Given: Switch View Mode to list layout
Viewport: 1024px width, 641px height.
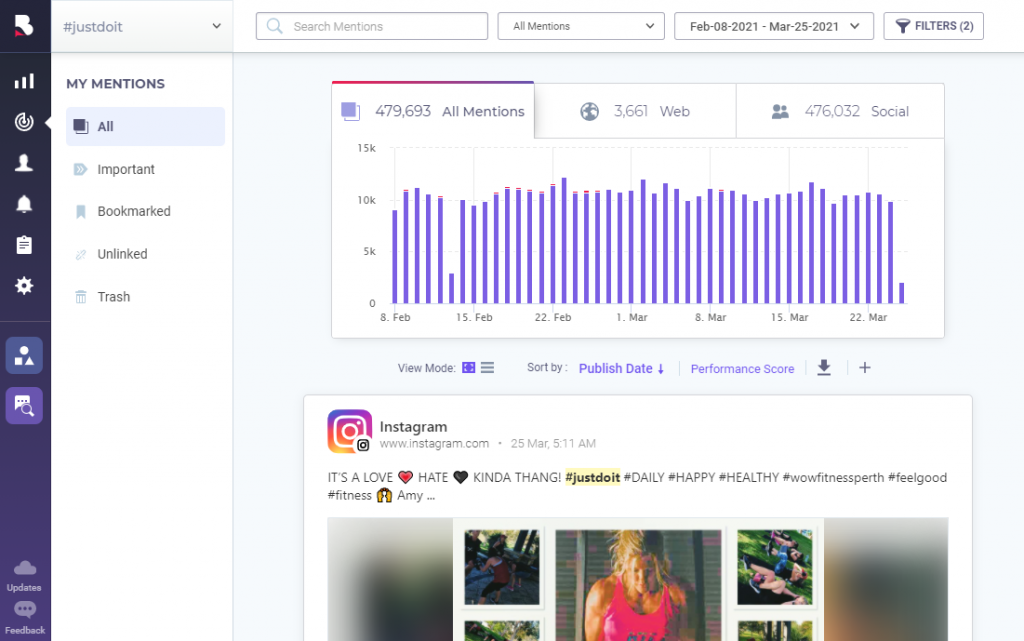Looking at the screenshot, I should click(x=489, y=367).
